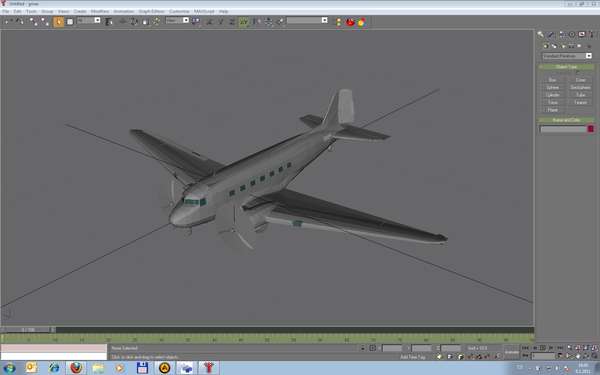
Task: Open the Select by Name dialog
Action: (x=109, y=22)
